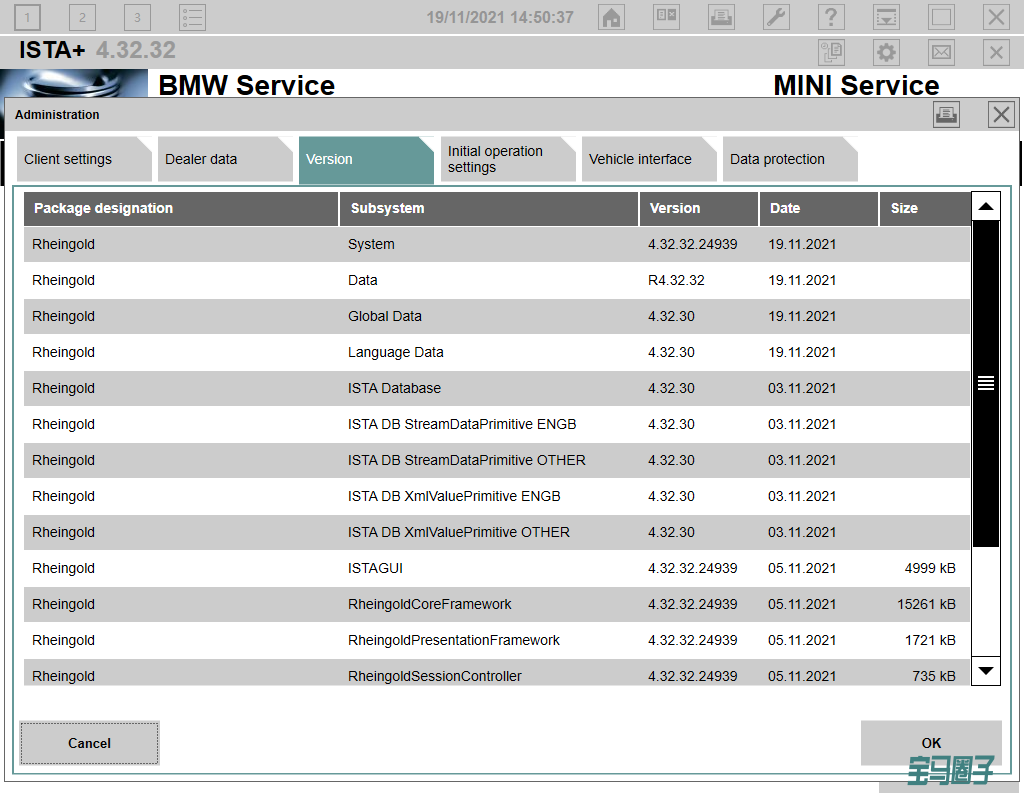
Task: Open the help question mark icon
Action: click(x=831, y=17)
